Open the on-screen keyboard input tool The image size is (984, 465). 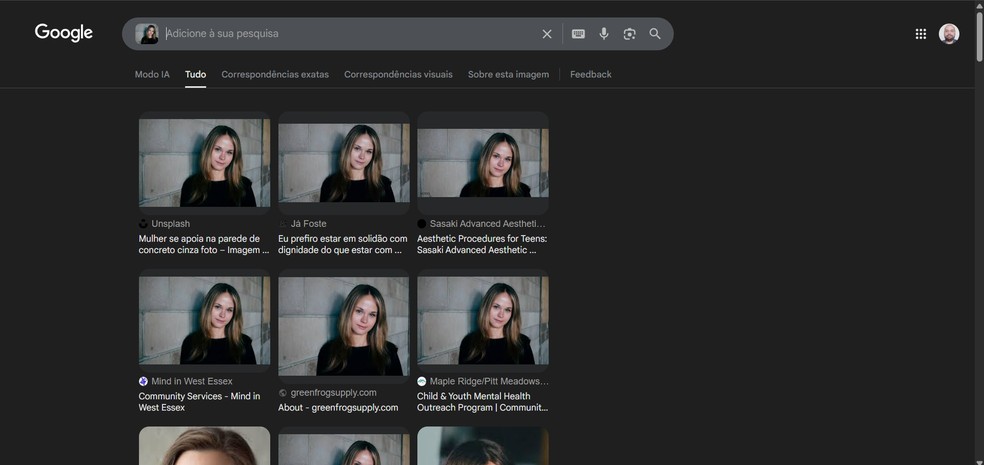pos(578,34)
